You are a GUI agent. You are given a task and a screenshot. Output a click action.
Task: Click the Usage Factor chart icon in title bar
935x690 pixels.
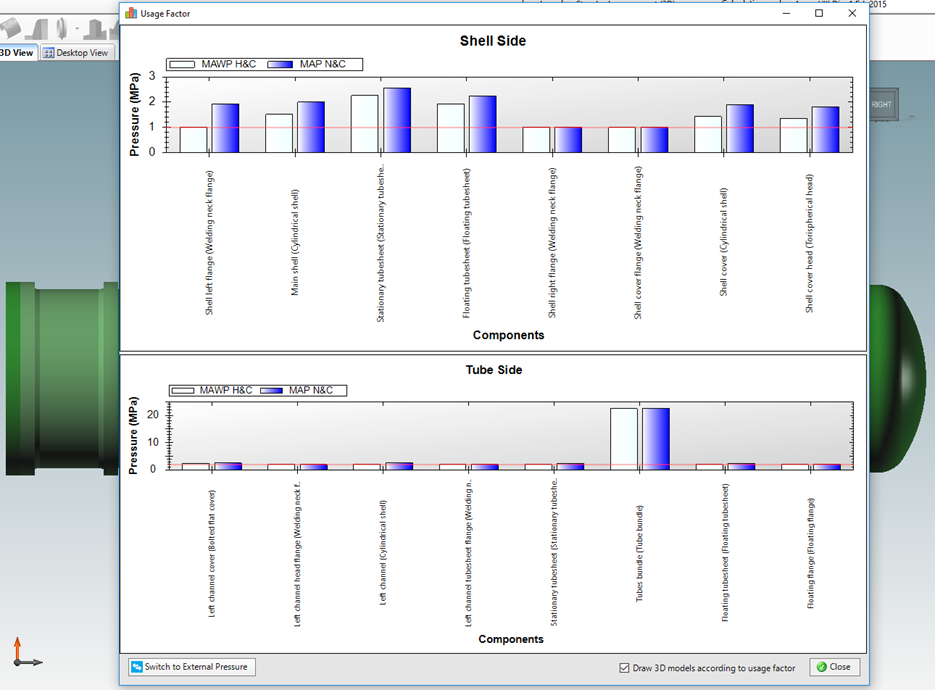(131, 13)
